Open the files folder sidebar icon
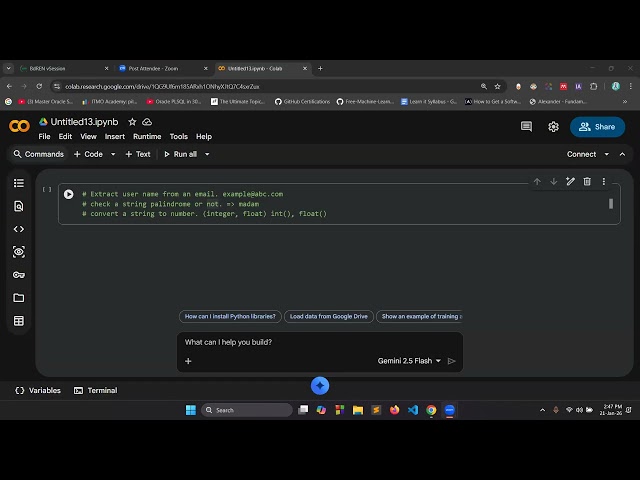 click(x=19, y=298)
